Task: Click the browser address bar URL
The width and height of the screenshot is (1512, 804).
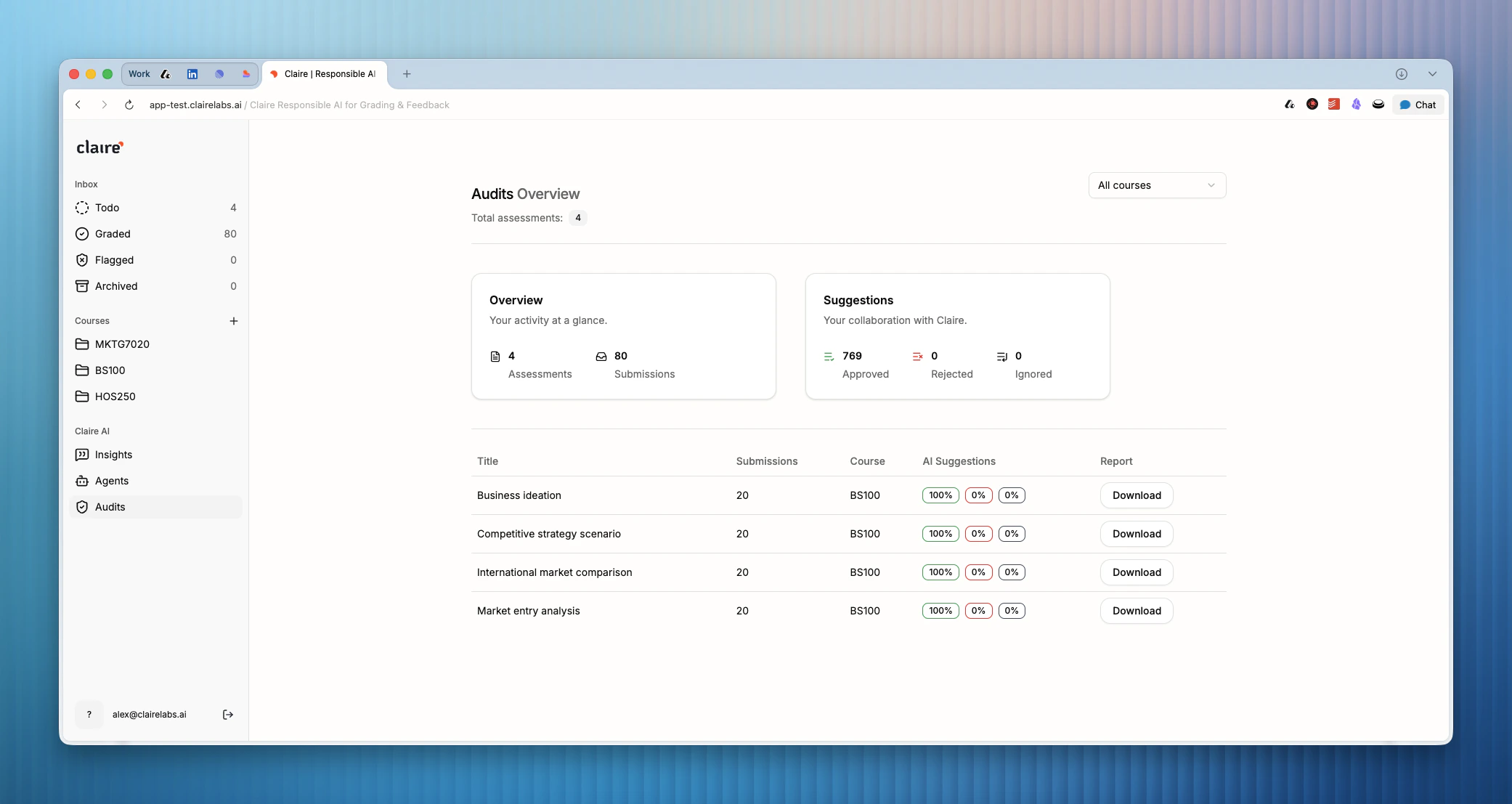Action: click(x=195, y=105)
